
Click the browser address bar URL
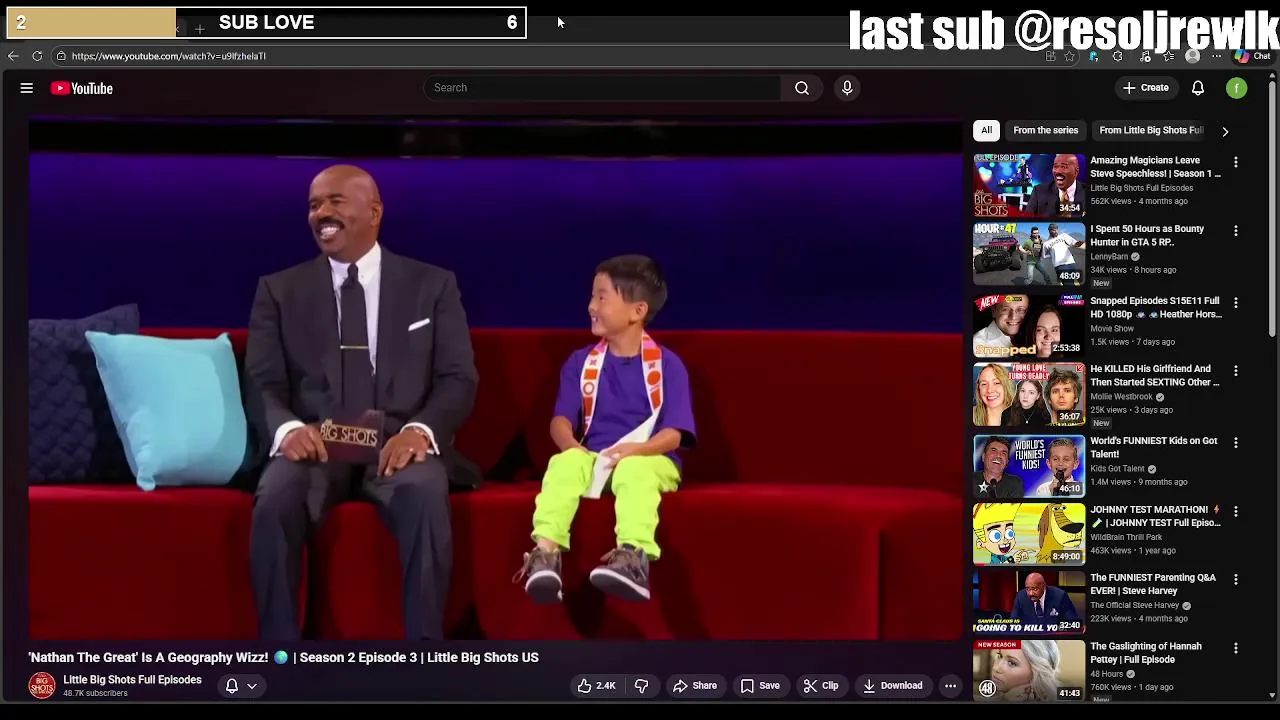pos(169,56)
